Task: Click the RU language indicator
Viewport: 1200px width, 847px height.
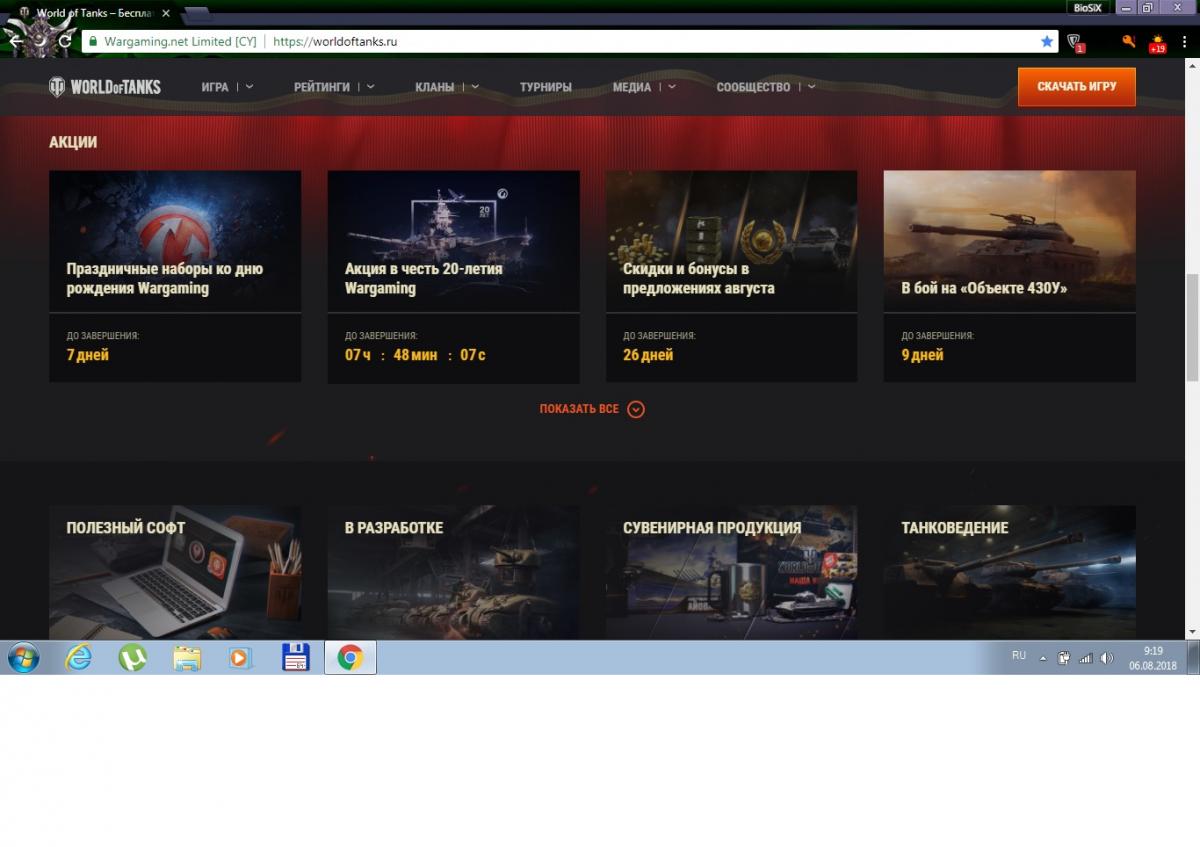Action: (x=1019, y=656)
